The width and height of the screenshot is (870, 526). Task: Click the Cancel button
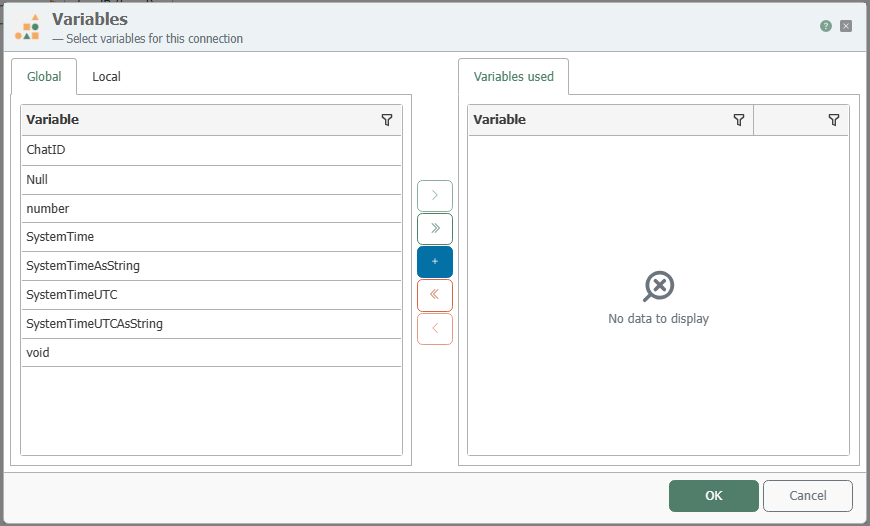tap(807, 495)
